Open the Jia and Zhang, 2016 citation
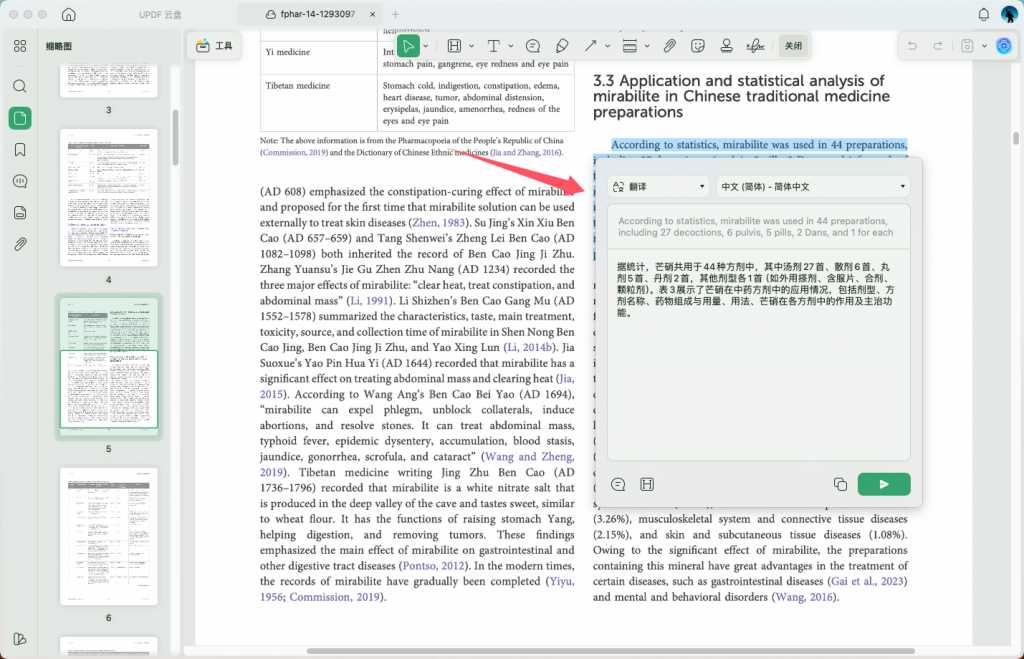This screenshot has width=1024, height=659. 526,152
